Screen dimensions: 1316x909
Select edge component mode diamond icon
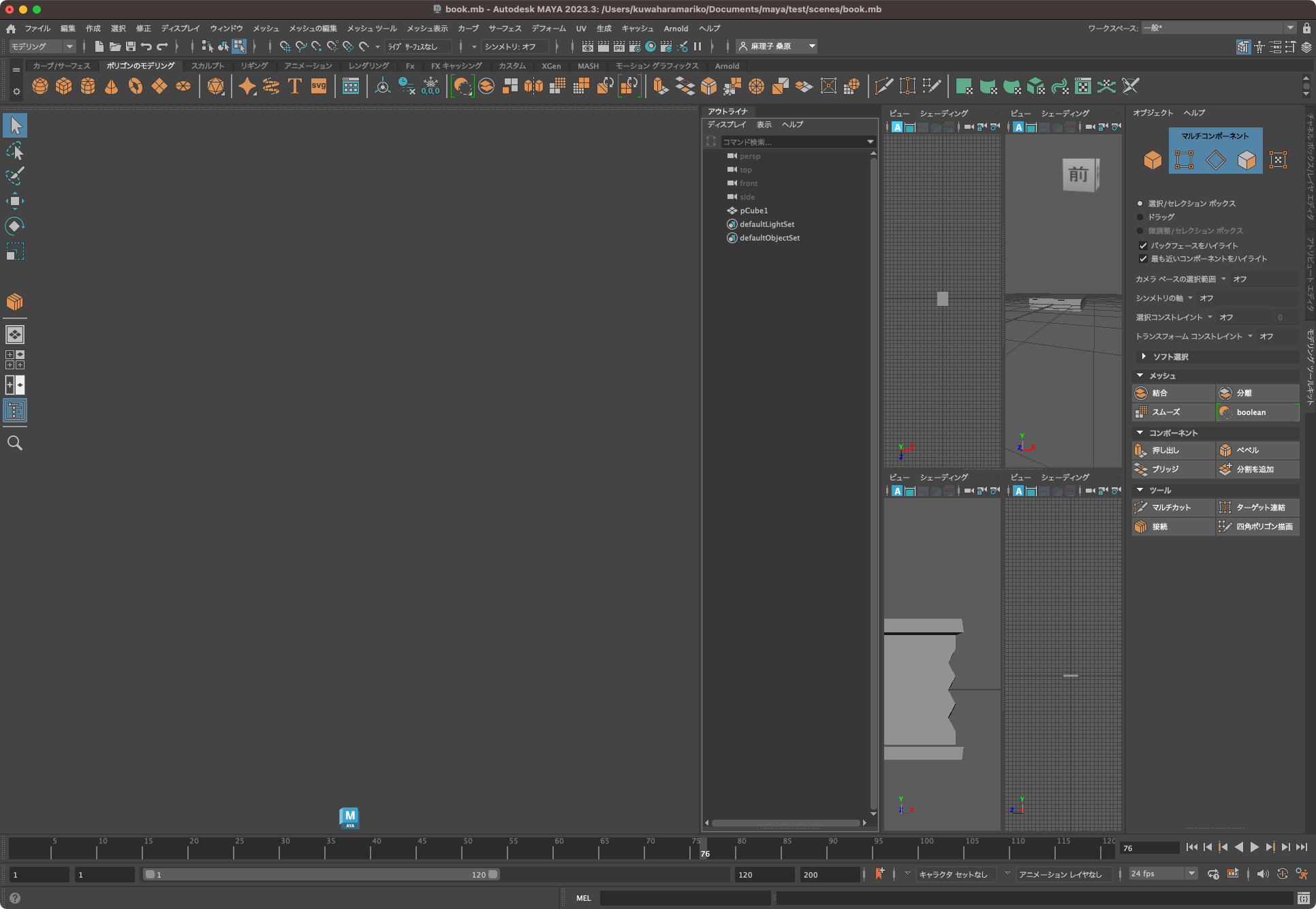(1216, 160)
